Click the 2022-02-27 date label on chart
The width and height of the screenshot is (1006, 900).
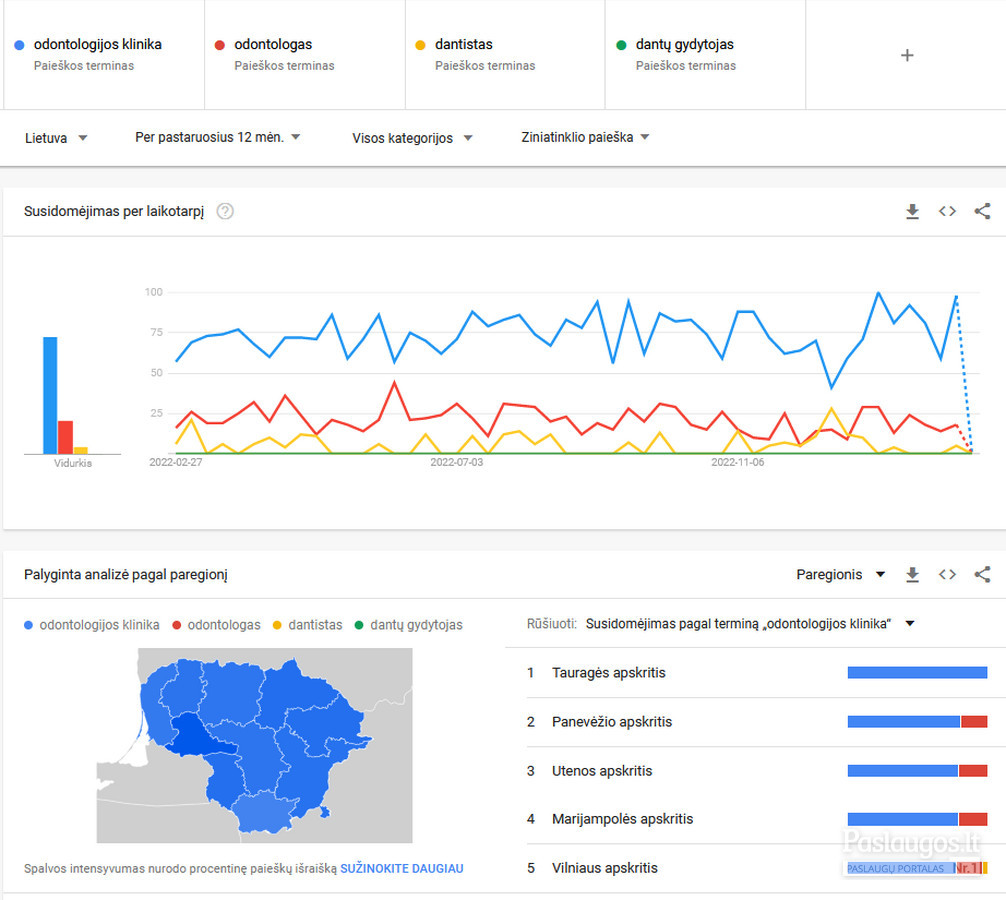click(176, 463)
